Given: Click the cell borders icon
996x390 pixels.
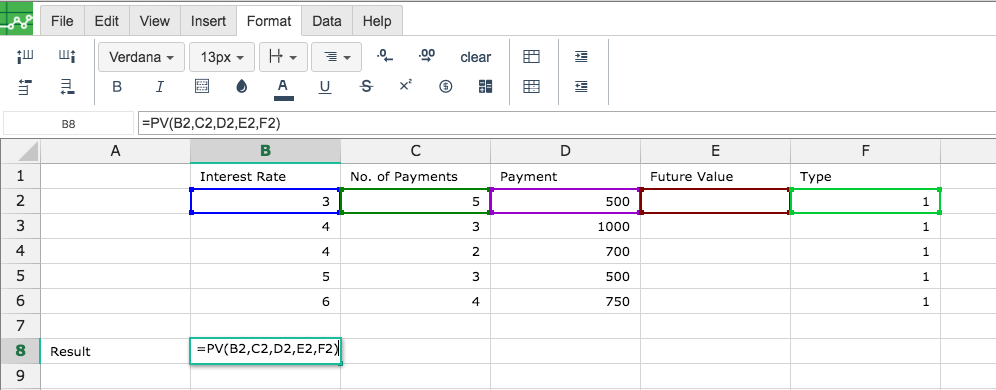Looking at the screenshot, I should tap(202, 86).
